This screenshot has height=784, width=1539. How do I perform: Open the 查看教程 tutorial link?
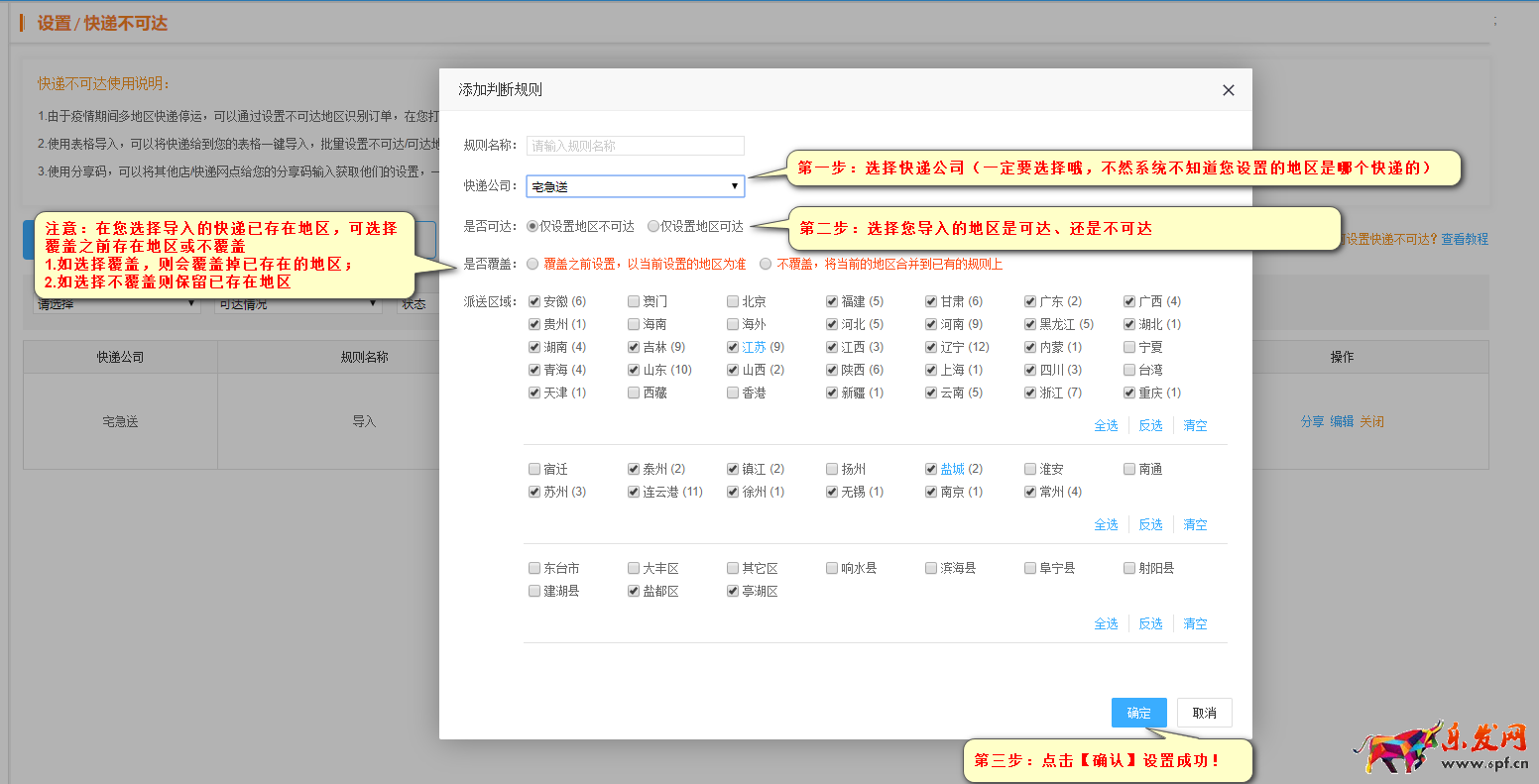(1465, 239)
